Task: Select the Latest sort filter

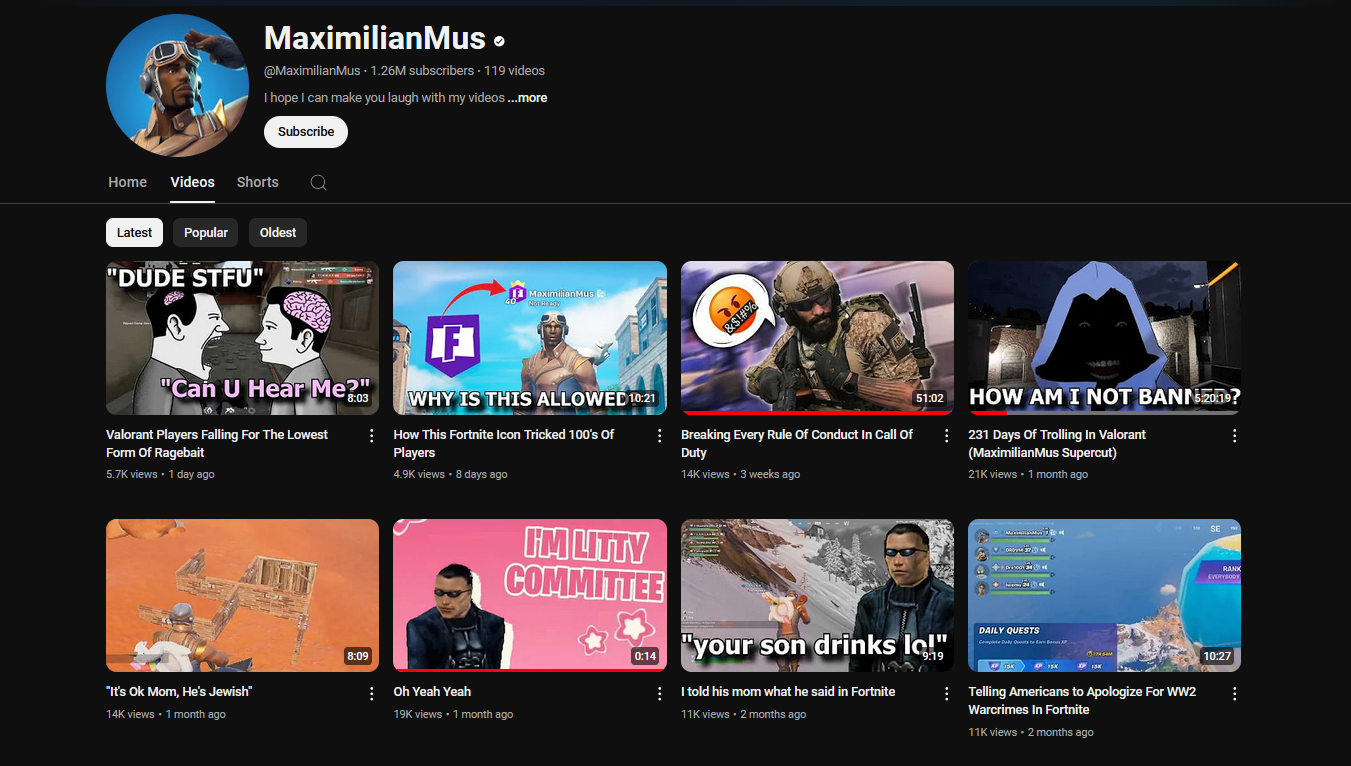Action: point(134,232)
